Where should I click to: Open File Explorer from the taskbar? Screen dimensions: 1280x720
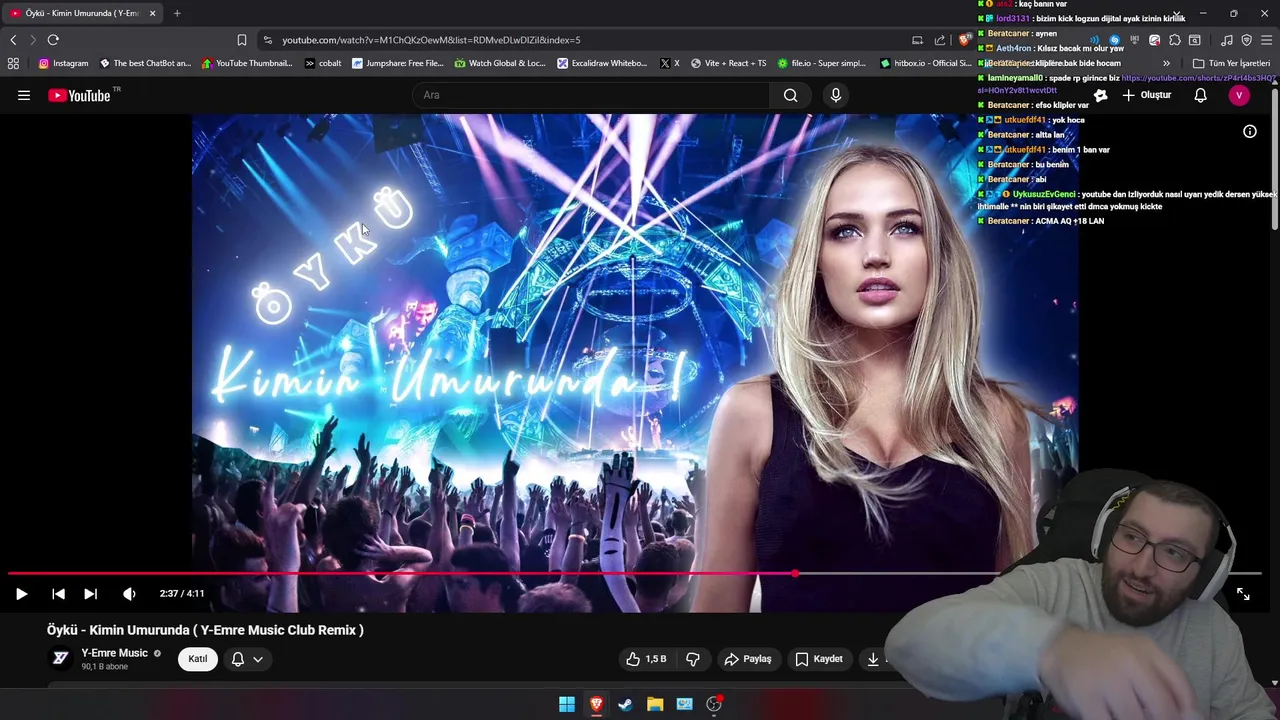click(x=655, y=704)
